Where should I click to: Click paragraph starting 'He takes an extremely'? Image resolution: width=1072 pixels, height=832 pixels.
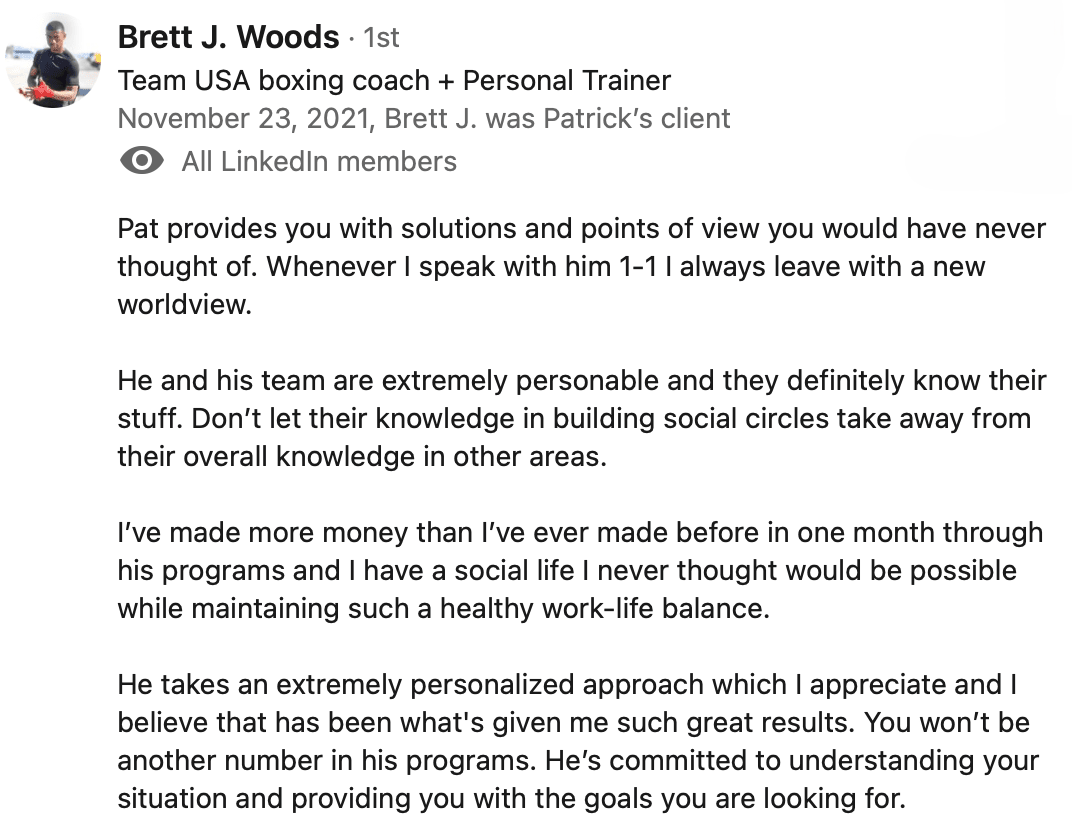click(x=578, y=742)
